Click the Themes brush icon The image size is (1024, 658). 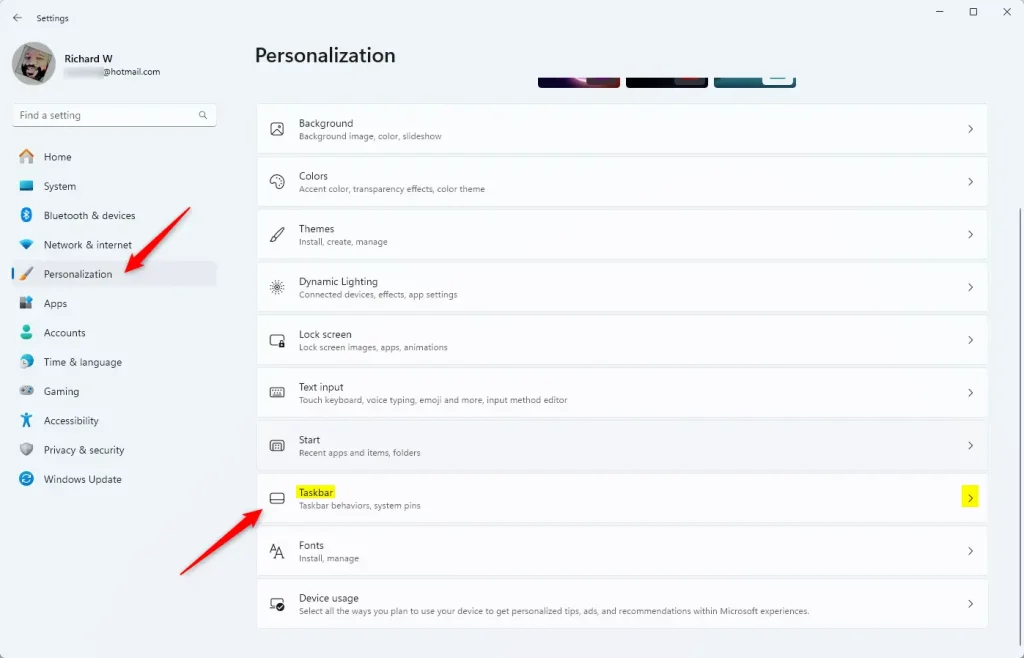tap(277, 235)
